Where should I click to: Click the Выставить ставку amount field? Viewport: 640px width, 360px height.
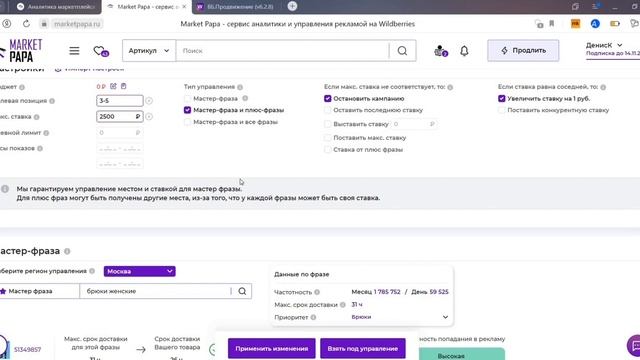point(414,124)
